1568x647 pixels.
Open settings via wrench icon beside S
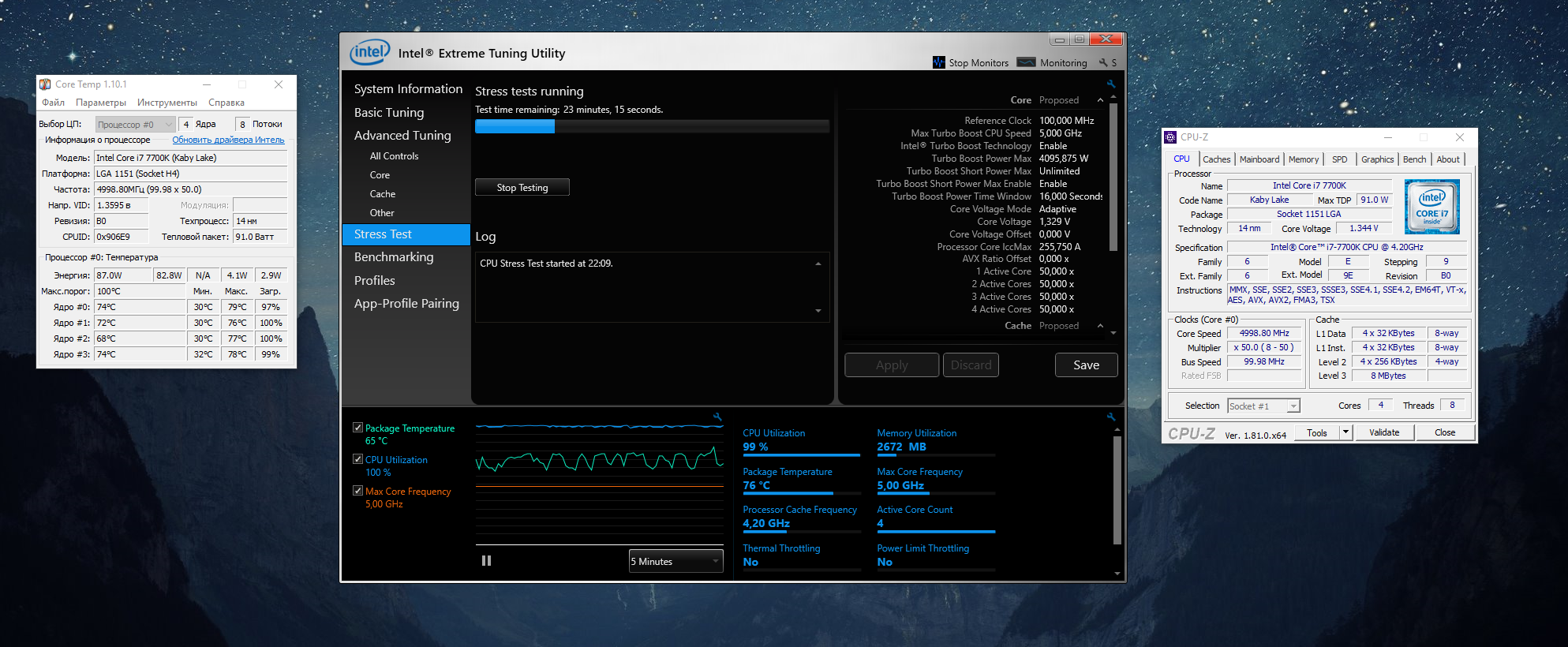(1103, 62)
